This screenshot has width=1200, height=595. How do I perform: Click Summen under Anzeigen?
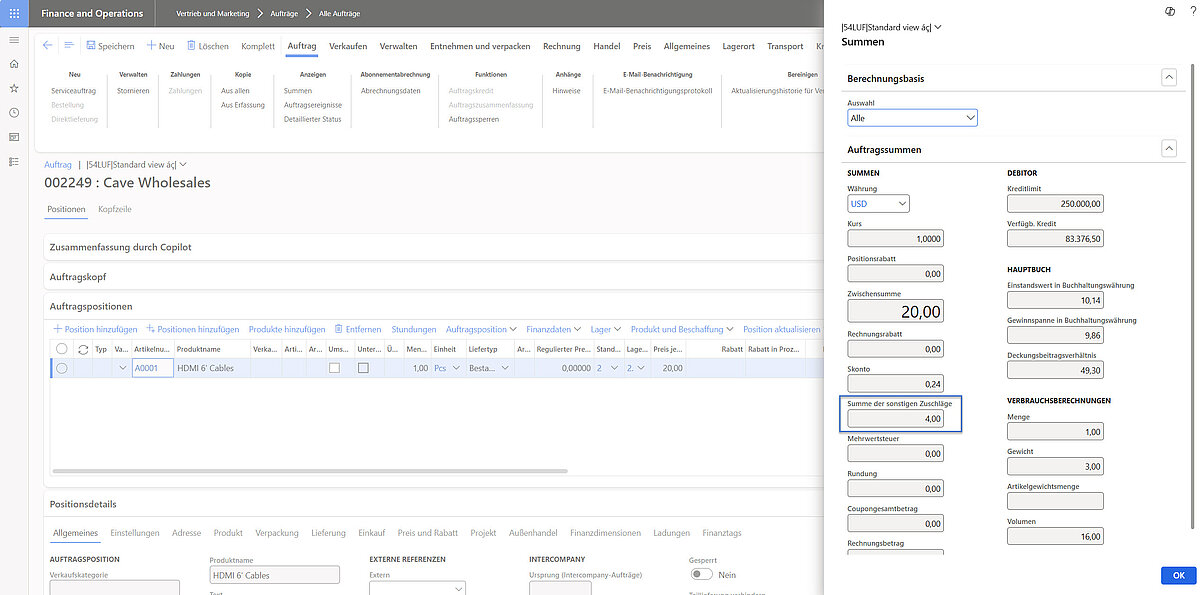298,90
